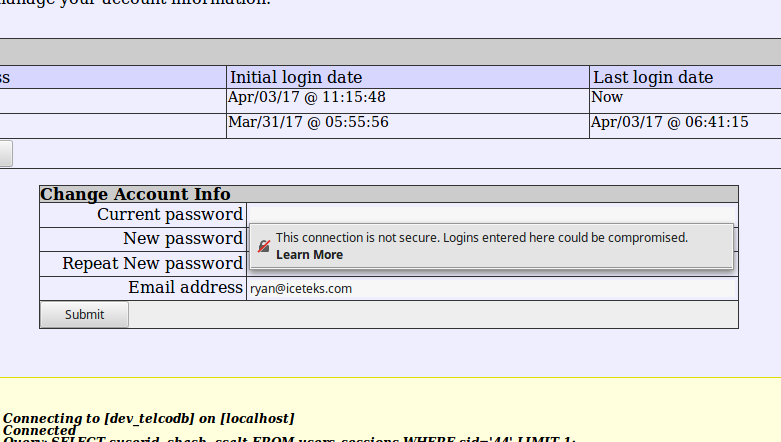Click the 'Apr/03/17 @ 06:41:15' cell

coord(685,126)
